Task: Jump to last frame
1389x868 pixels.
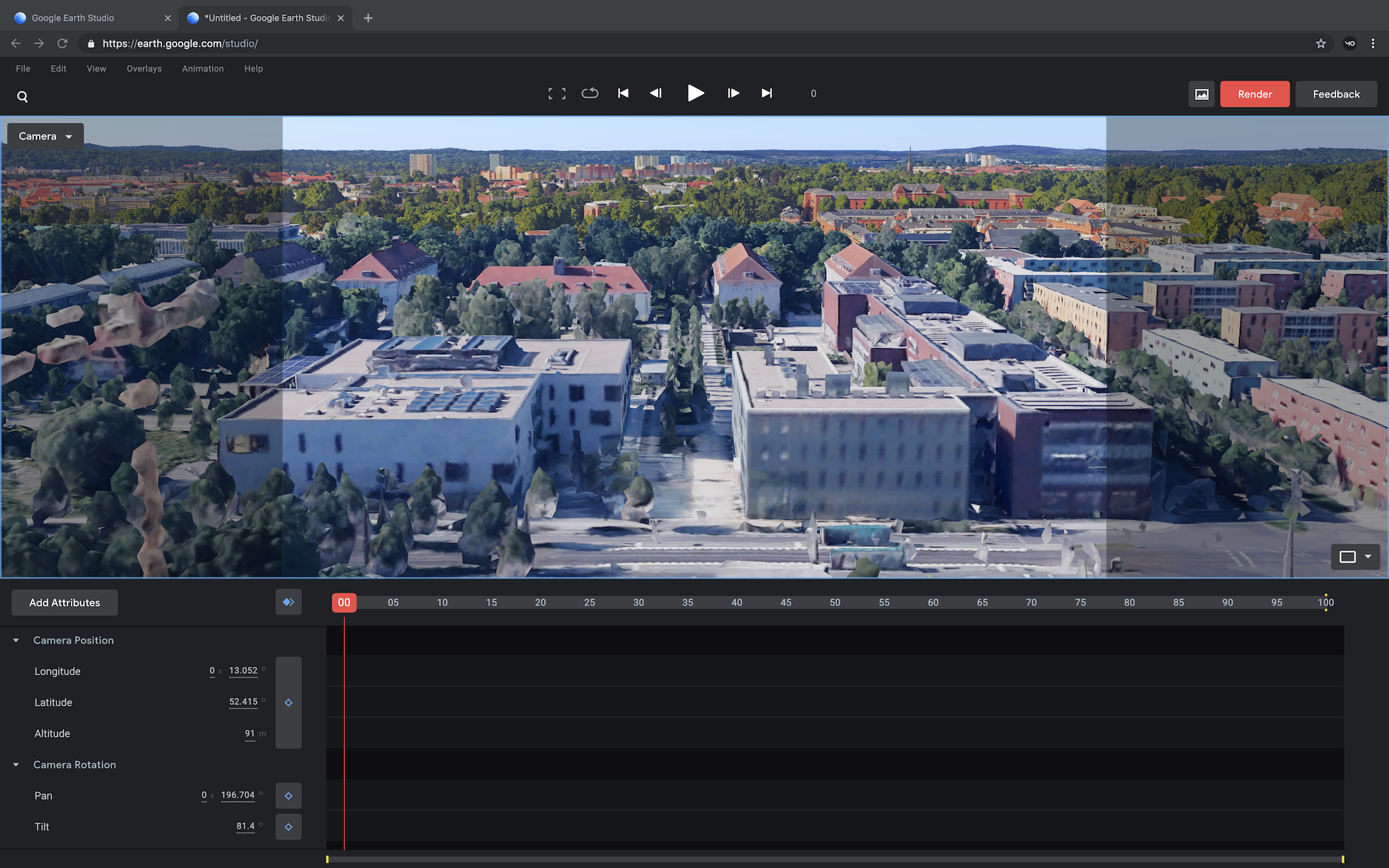Action: pos(767,93)
